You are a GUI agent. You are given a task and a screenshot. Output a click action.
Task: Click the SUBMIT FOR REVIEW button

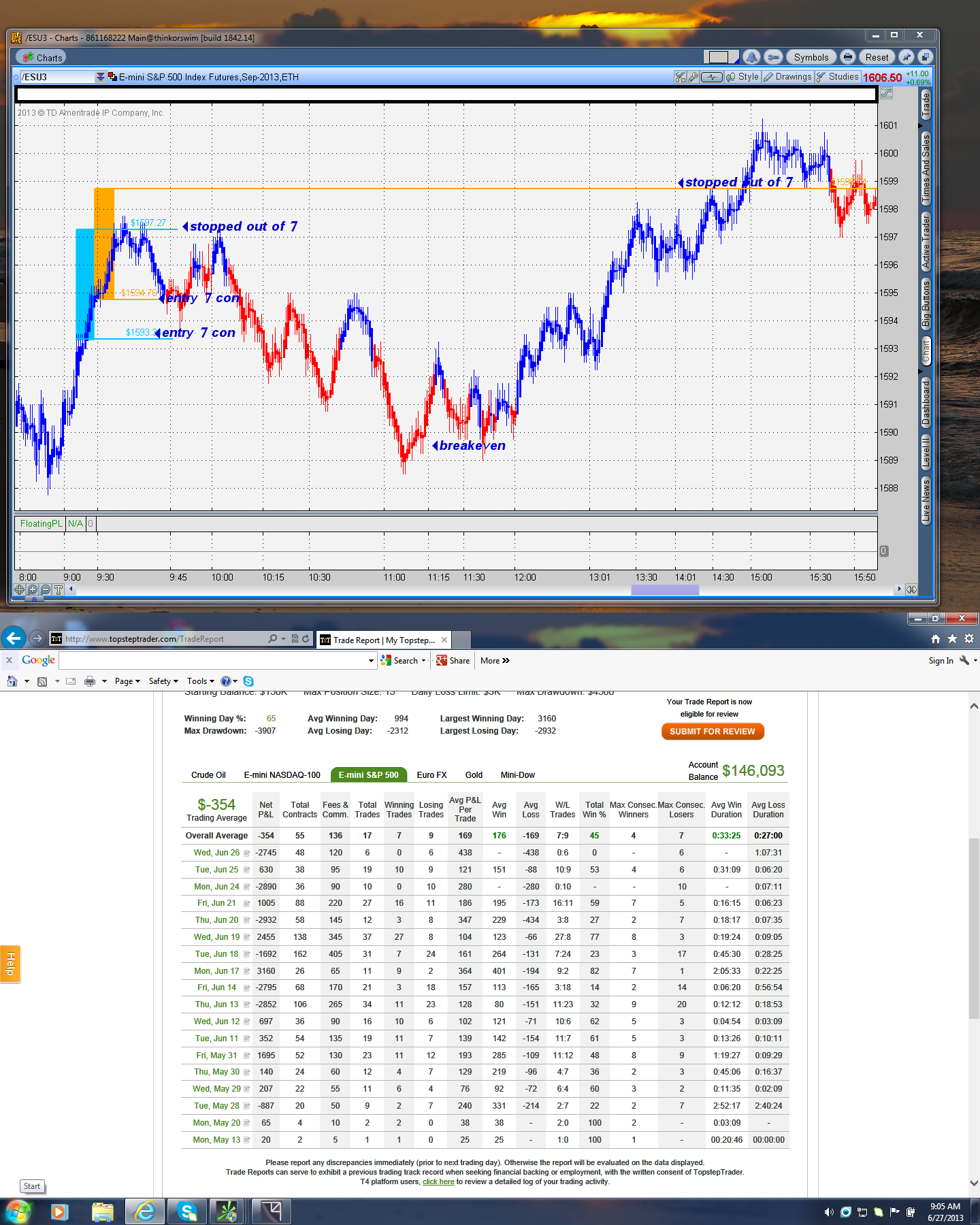(x=713, y=732)
